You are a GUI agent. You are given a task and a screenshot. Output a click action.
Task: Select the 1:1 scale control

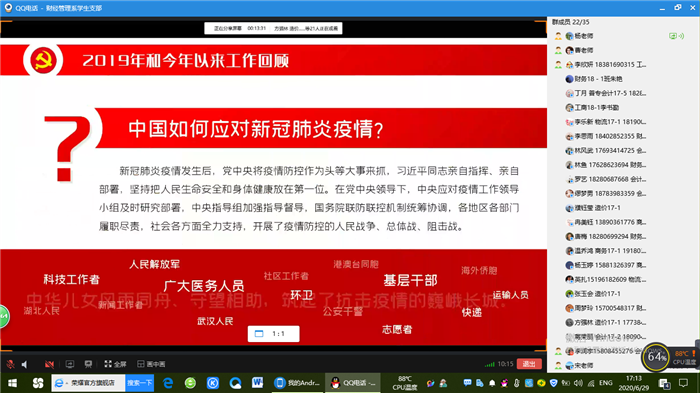tap(273, 334)
